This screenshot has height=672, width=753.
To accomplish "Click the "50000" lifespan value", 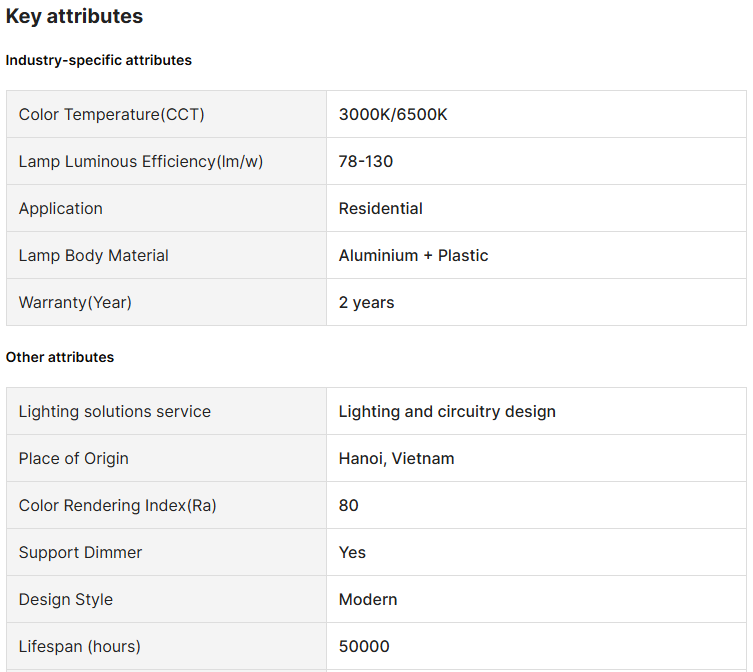I will click(364, 647).
